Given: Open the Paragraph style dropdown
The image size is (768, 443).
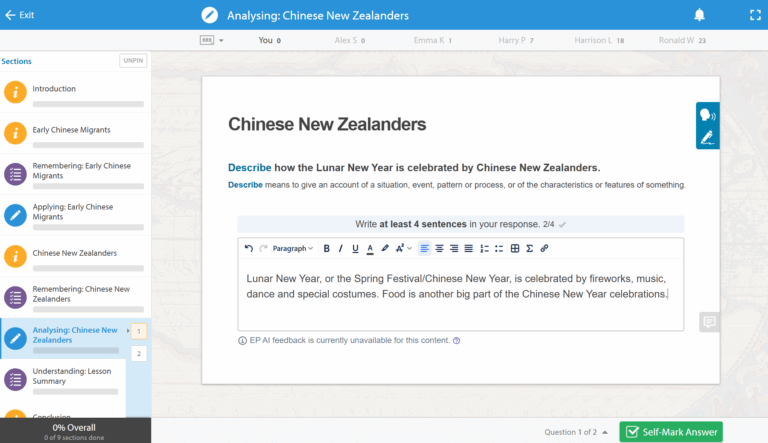Looking at the screenshot, I should (x=292, y=248).
